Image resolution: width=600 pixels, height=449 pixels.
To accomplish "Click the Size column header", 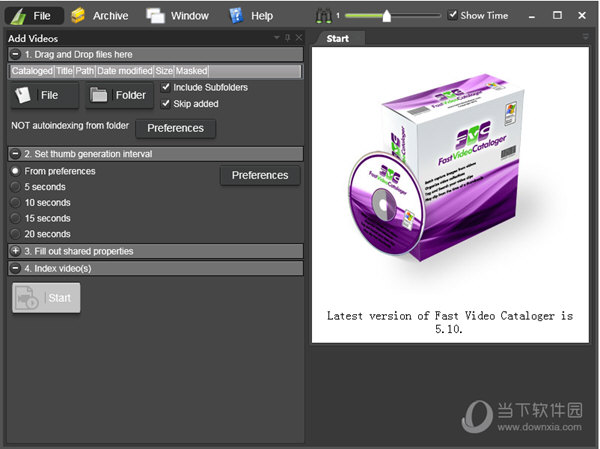I will (x=164, y=71).
